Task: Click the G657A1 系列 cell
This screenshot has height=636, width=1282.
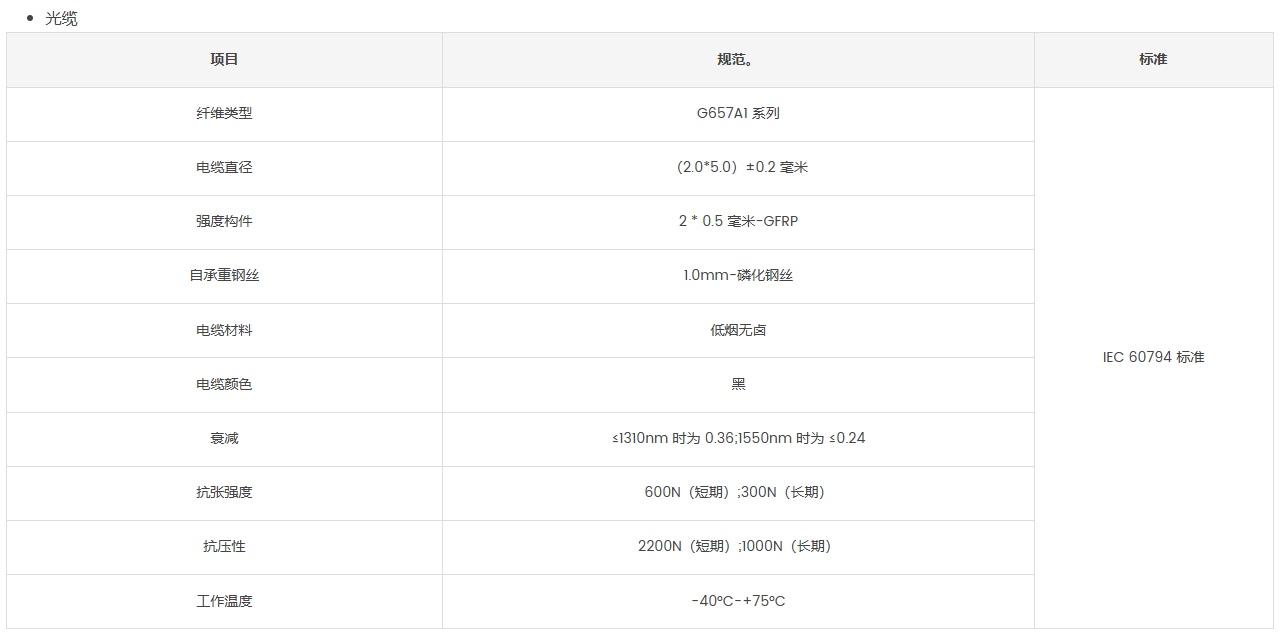Action: click(x=738, y=114)
